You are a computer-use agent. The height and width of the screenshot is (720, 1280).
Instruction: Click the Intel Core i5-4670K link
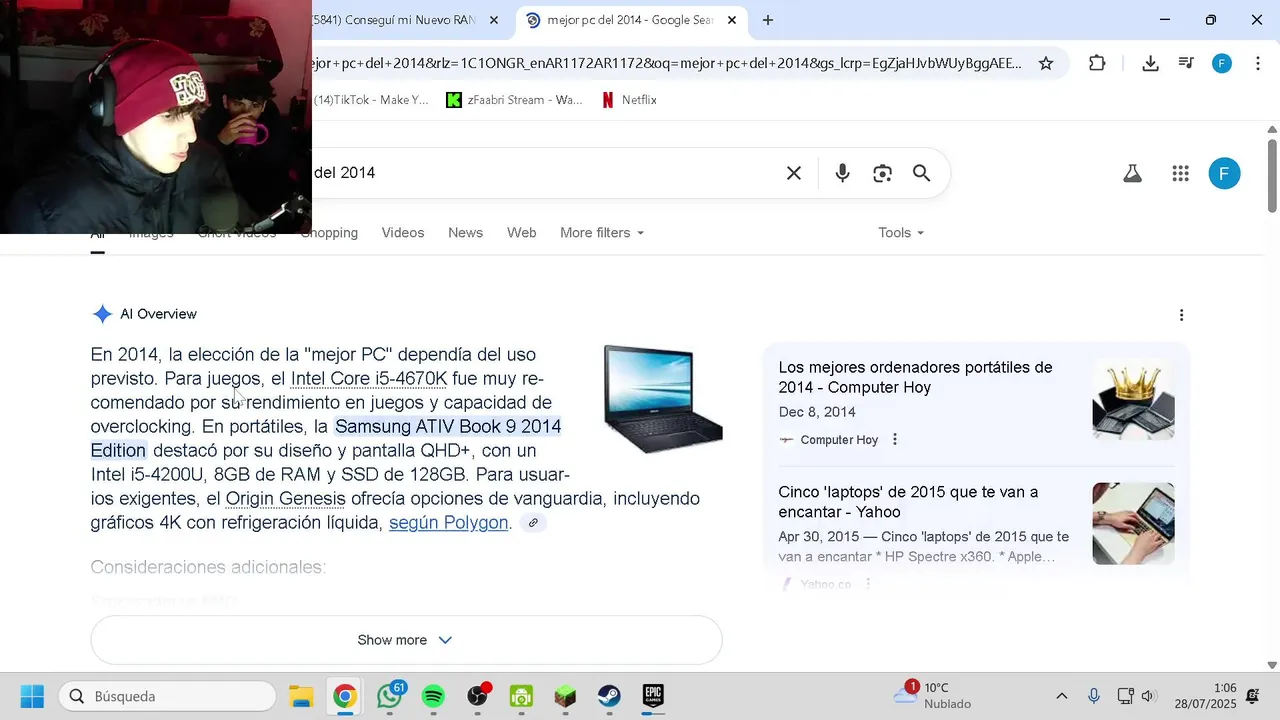pos(368,379)
